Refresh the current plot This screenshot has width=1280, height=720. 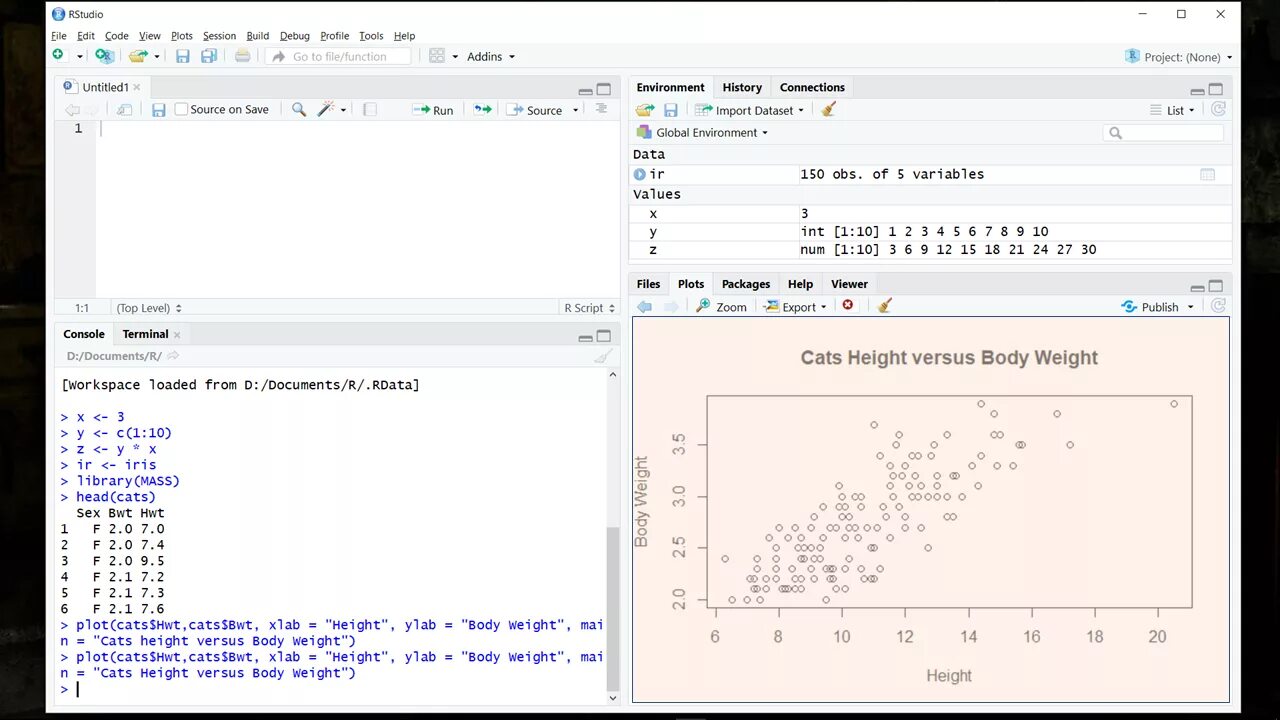click(1218, 306)
